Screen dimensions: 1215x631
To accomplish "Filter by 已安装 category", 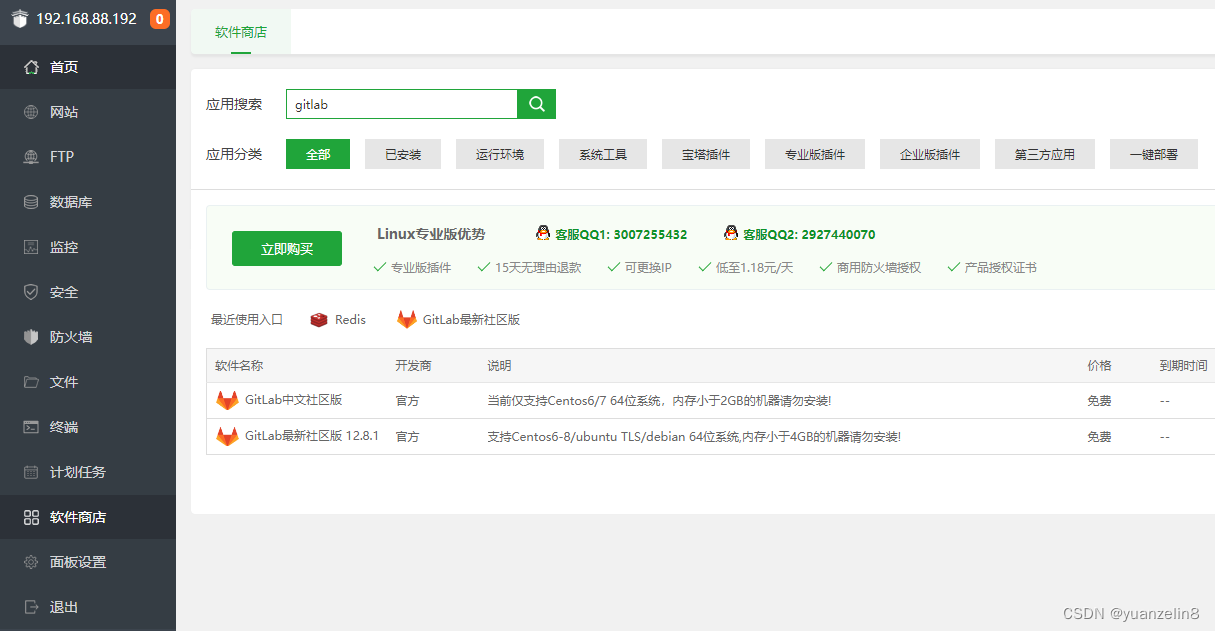I will (403, 154).
